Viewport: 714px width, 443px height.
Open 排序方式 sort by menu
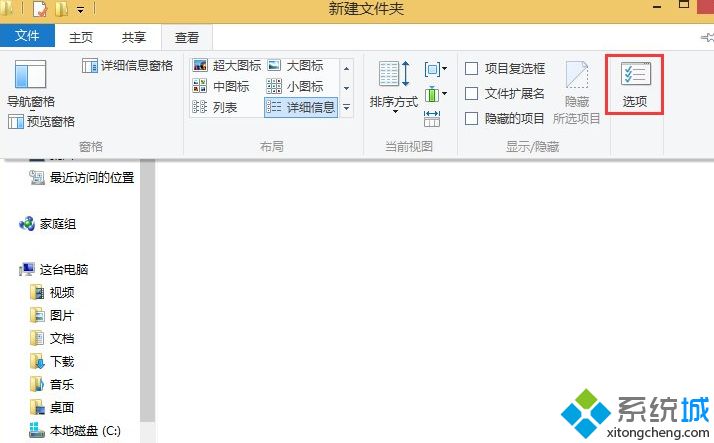tap(394, 87)
